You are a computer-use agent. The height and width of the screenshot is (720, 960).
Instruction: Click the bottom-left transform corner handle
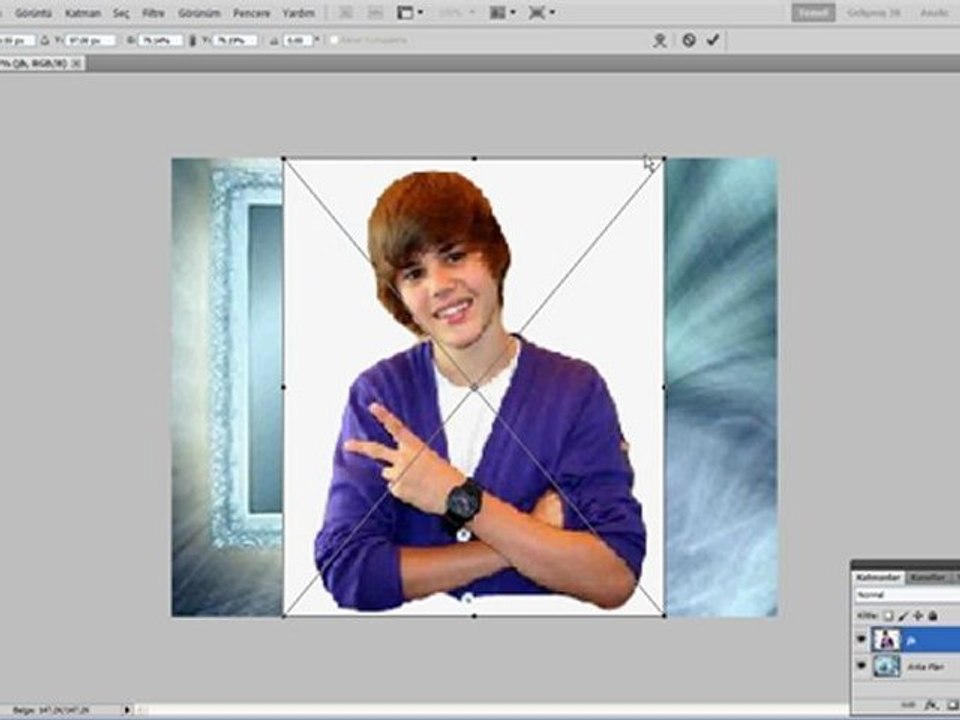(283, 616)
